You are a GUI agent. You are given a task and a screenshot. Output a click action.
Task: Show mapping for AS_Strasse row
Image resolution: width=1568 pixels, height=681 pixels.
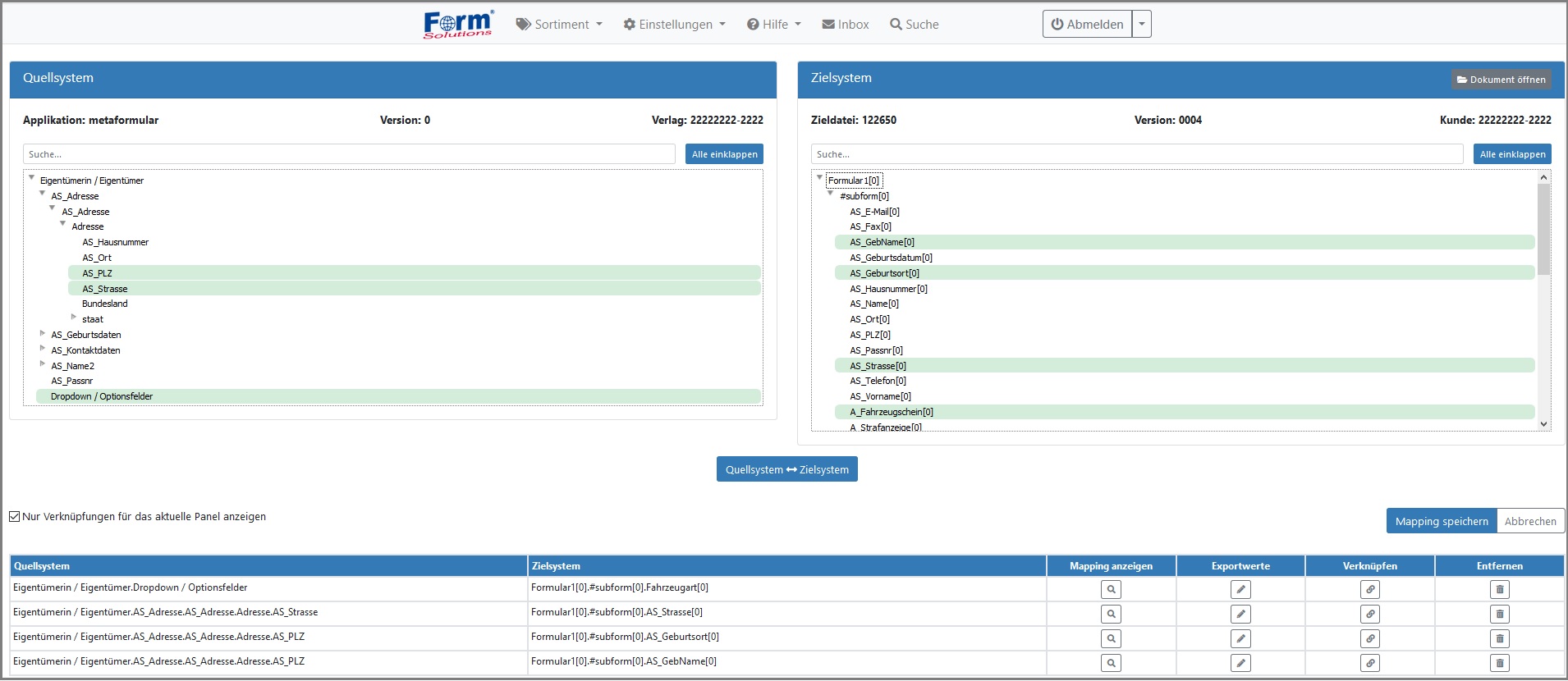pos(1111,614)
